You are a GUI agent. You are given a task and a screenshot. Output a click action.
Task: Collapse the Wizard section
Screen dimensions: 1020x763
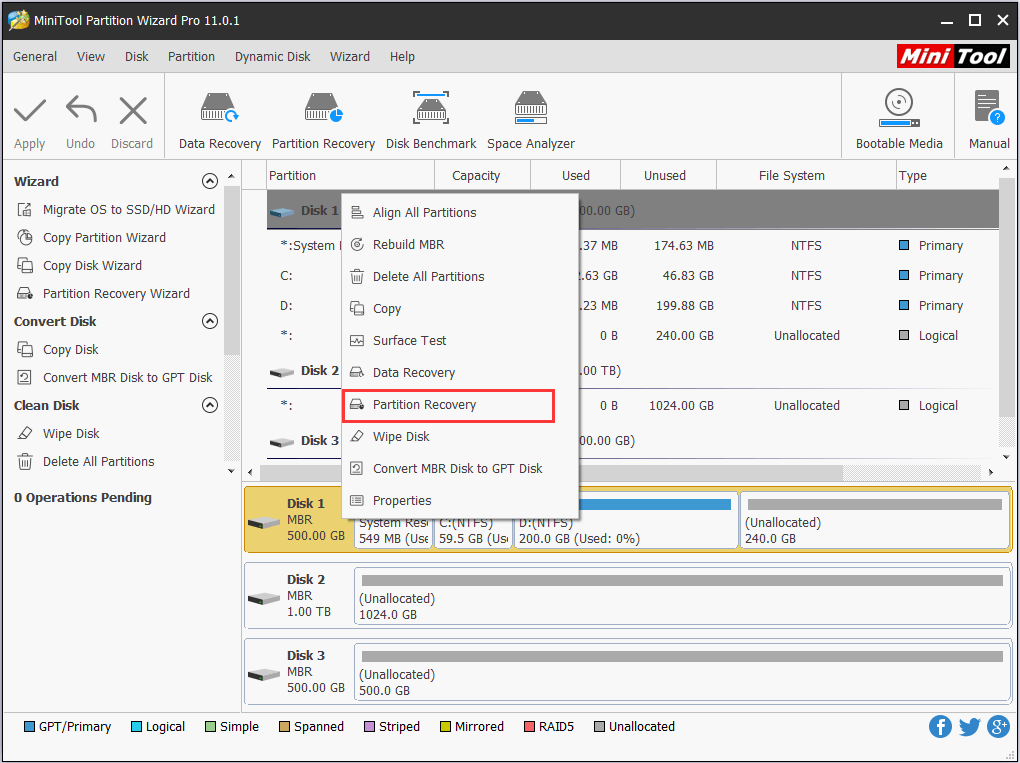click(209, 181)
